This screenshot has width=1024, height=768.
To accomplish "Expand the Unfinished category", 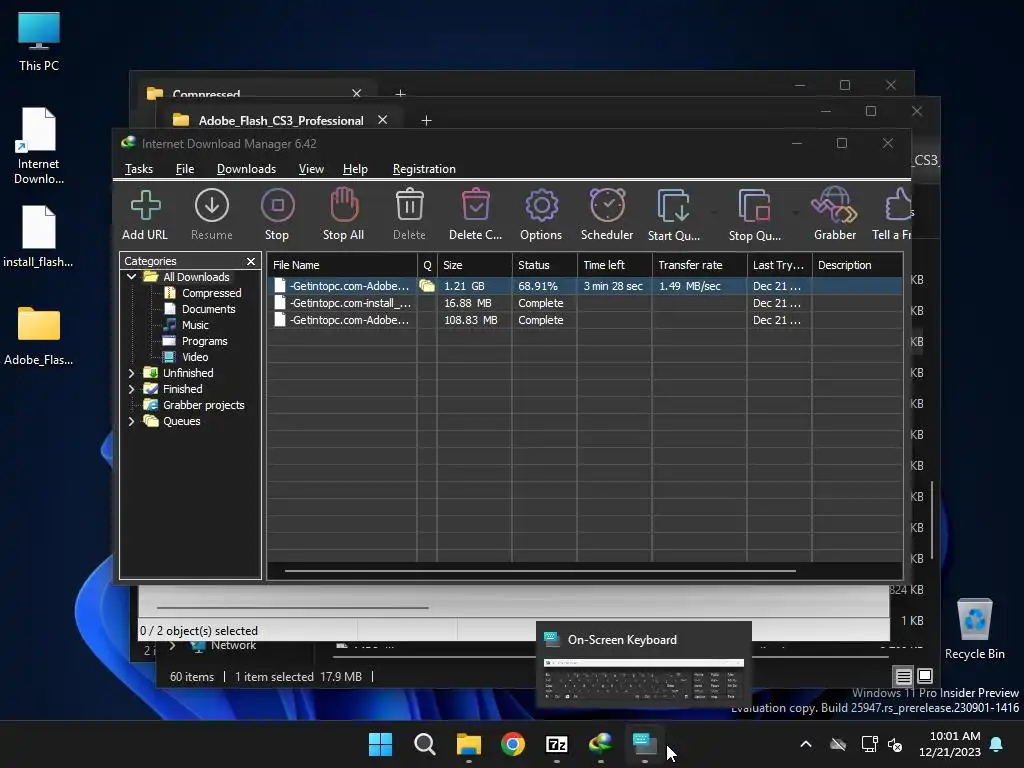I will [131, 373].
